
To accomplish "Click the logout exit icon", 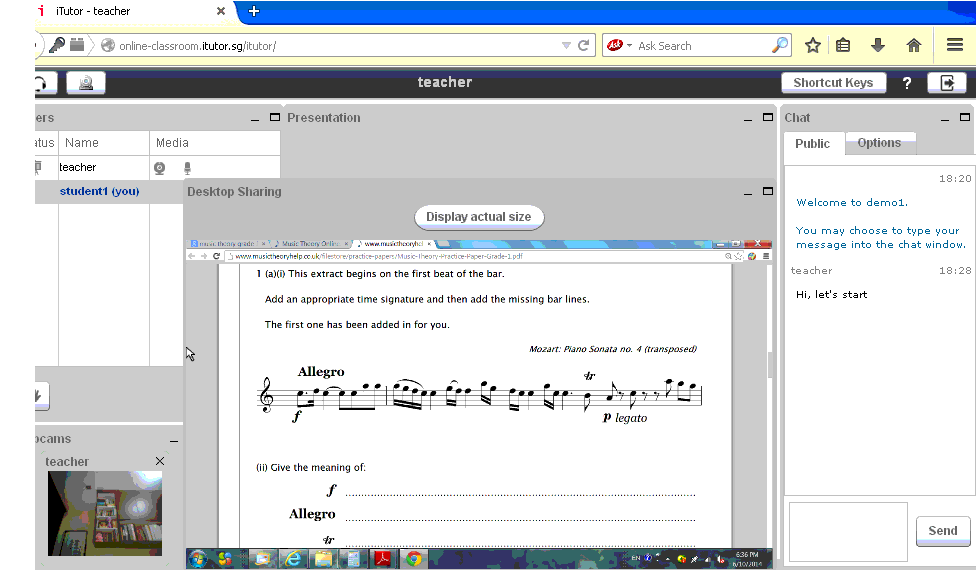I will point(947,83).
